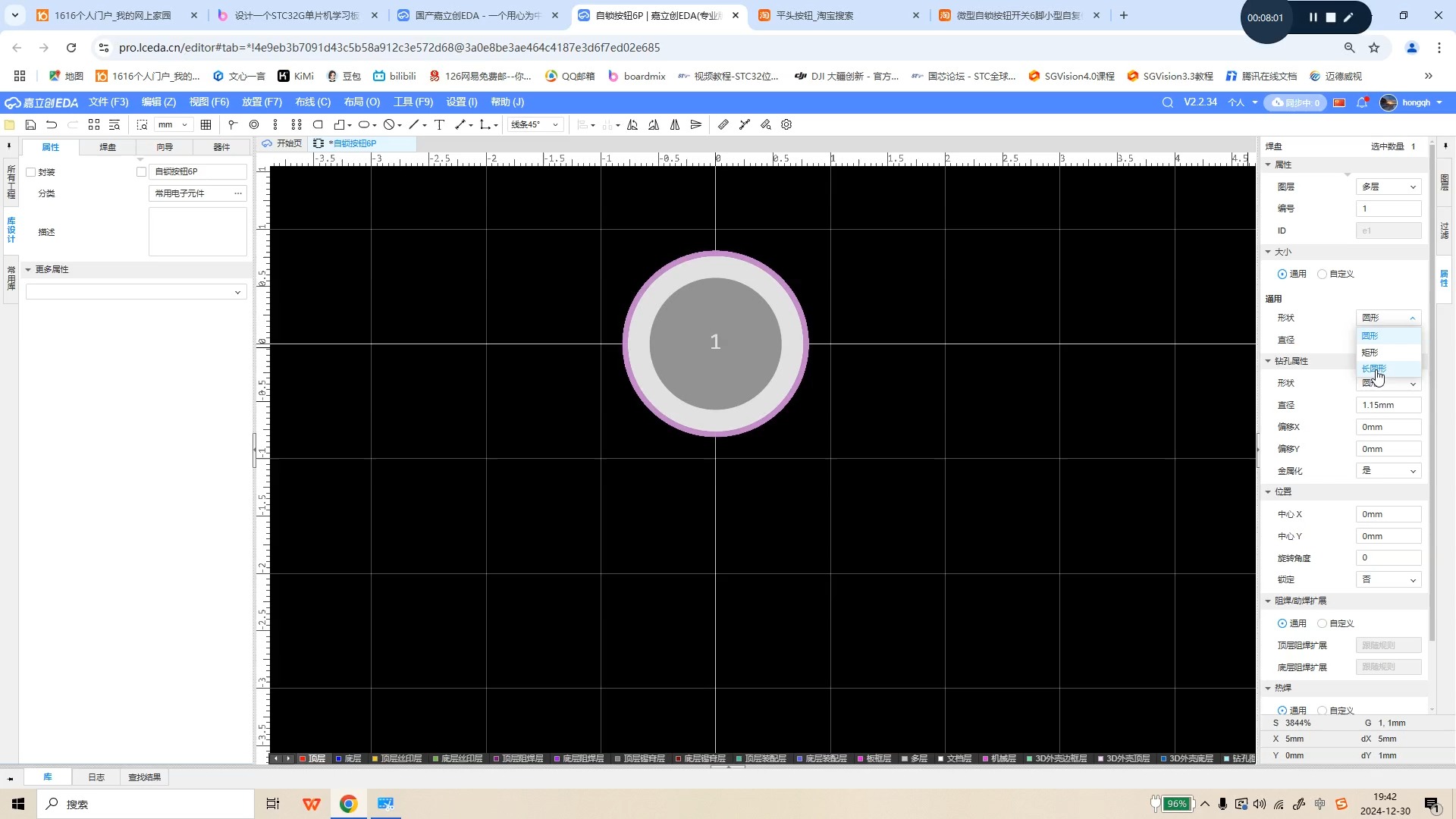Open the 锁定 dropdown showing 否
The width and height of the screenshot is (1456, 819).
[1388, 579]
